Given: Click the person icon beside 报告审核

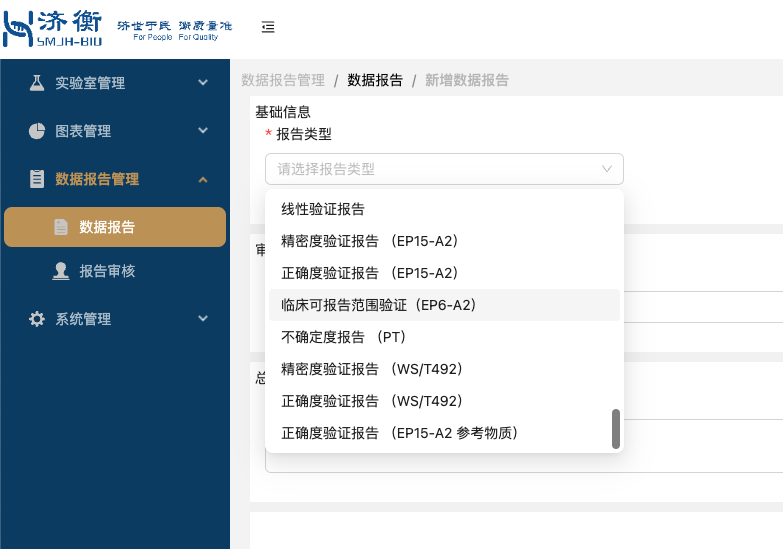Looking at the screenshot, I should pos(61,271).
